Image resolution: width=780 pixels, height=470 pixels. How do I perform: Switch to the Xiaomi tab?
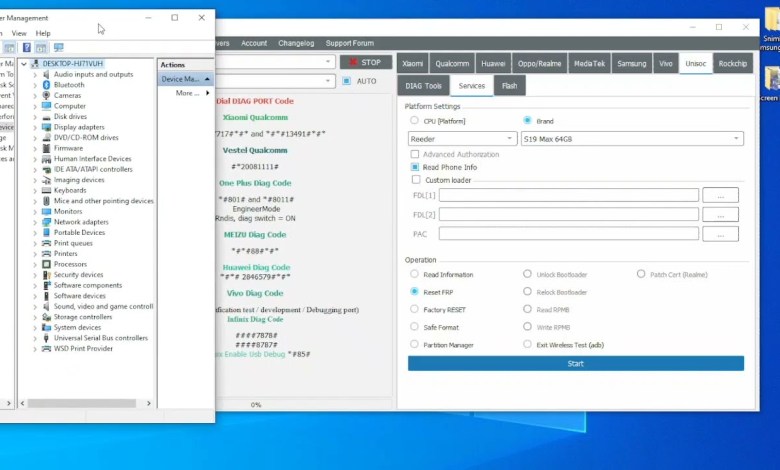click(412, 64)
